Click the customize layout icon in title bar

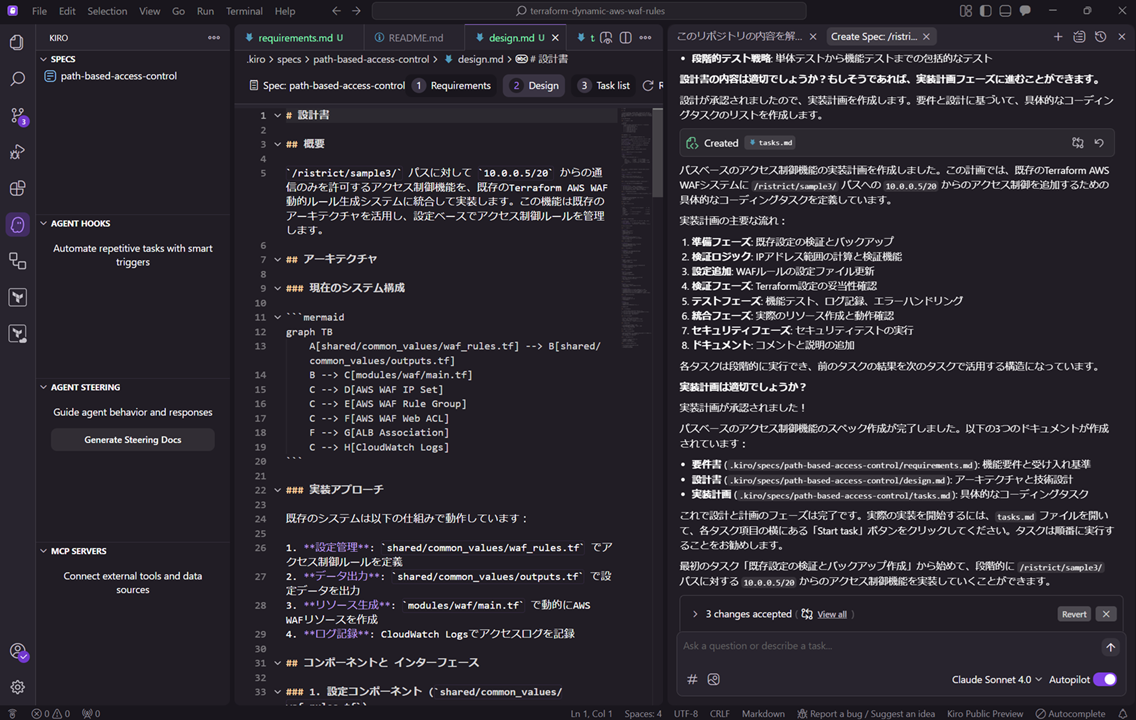[966, 11]
